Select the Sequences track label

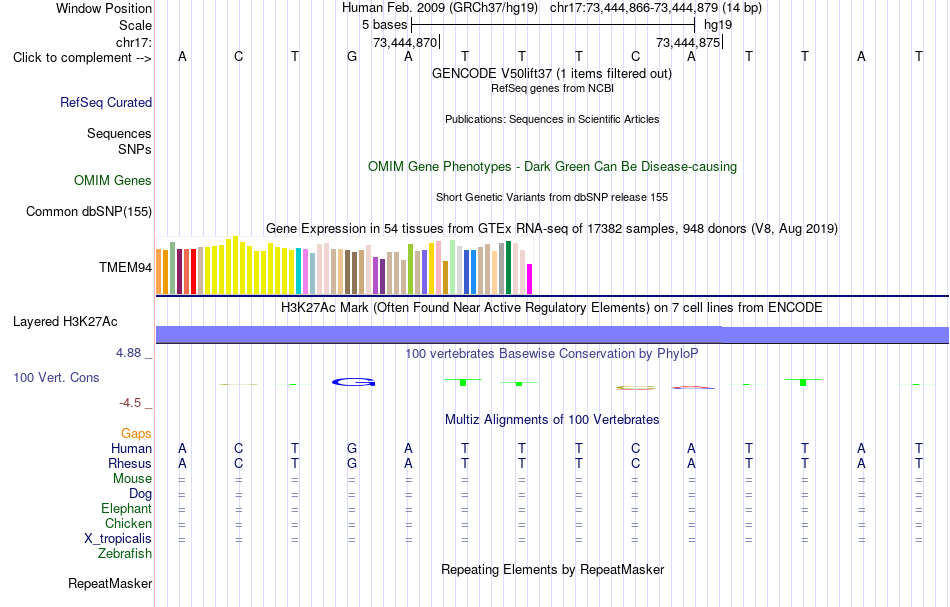coord(119,133)
